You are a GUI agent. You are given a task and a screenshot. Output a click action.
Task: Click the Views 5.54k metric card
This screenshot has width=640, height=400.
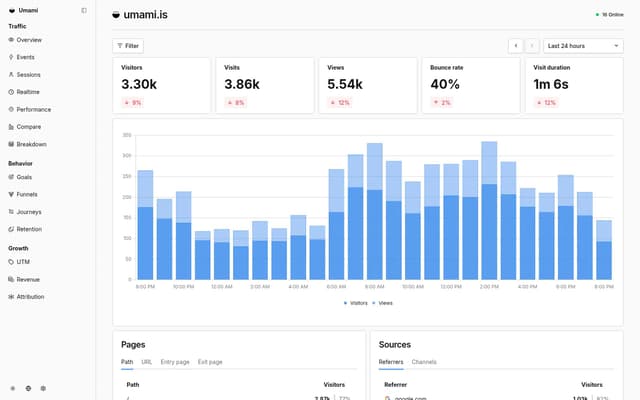pyautogui.click(x=368, y=85)
